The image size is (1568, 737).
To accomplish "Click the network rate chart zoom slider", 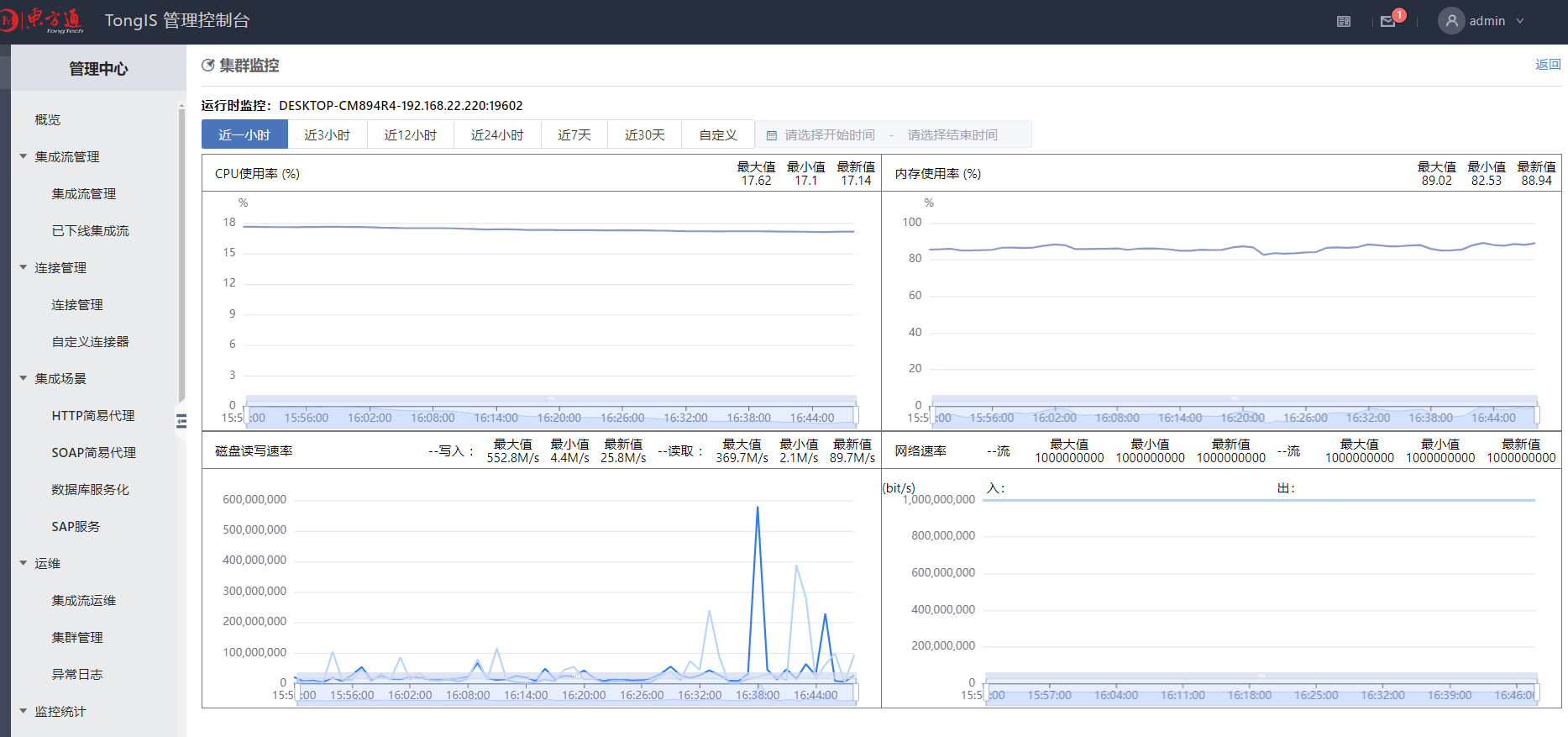I will (1261, 687).
